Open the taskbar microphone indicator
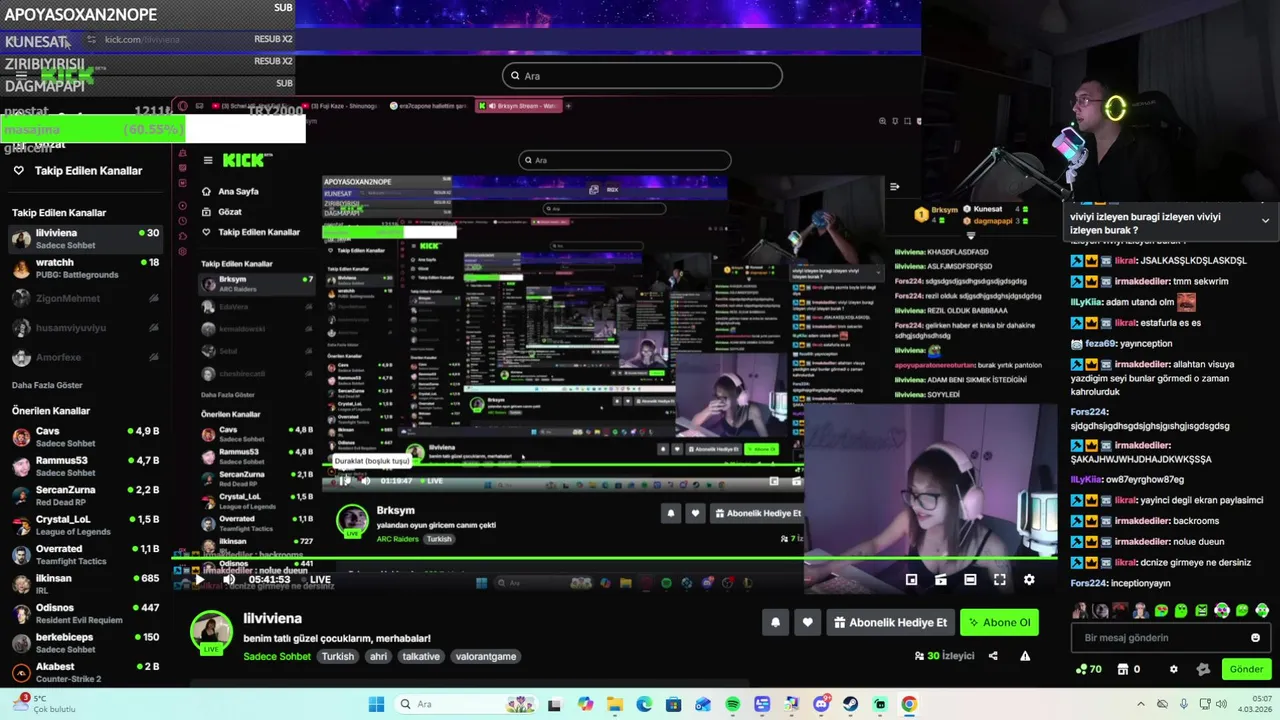The image size is (1280, 720). pos(1184,704)
